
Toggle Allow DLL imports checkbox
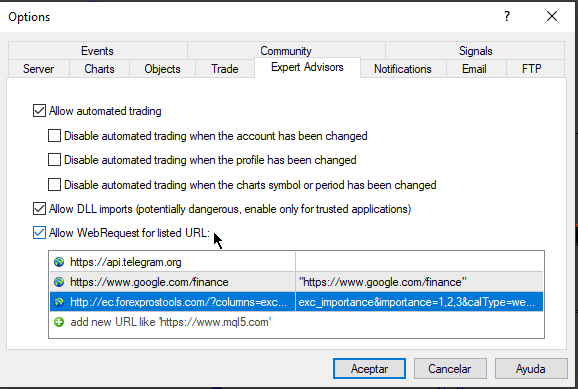pyautogui.click(x=39, y=208)
